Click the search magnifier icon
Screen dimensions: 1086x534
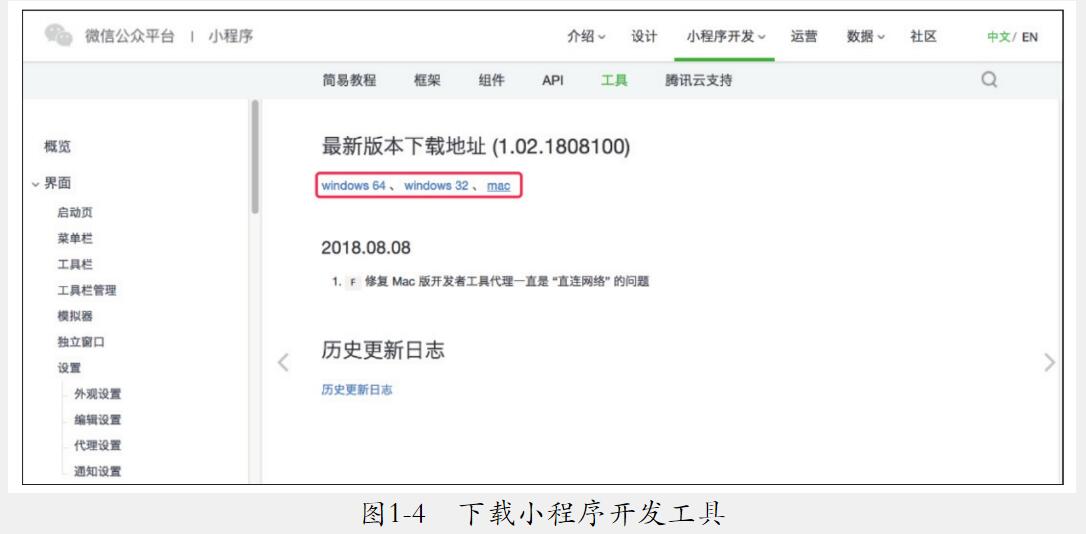pyautogui.click(x=989, y=80)
